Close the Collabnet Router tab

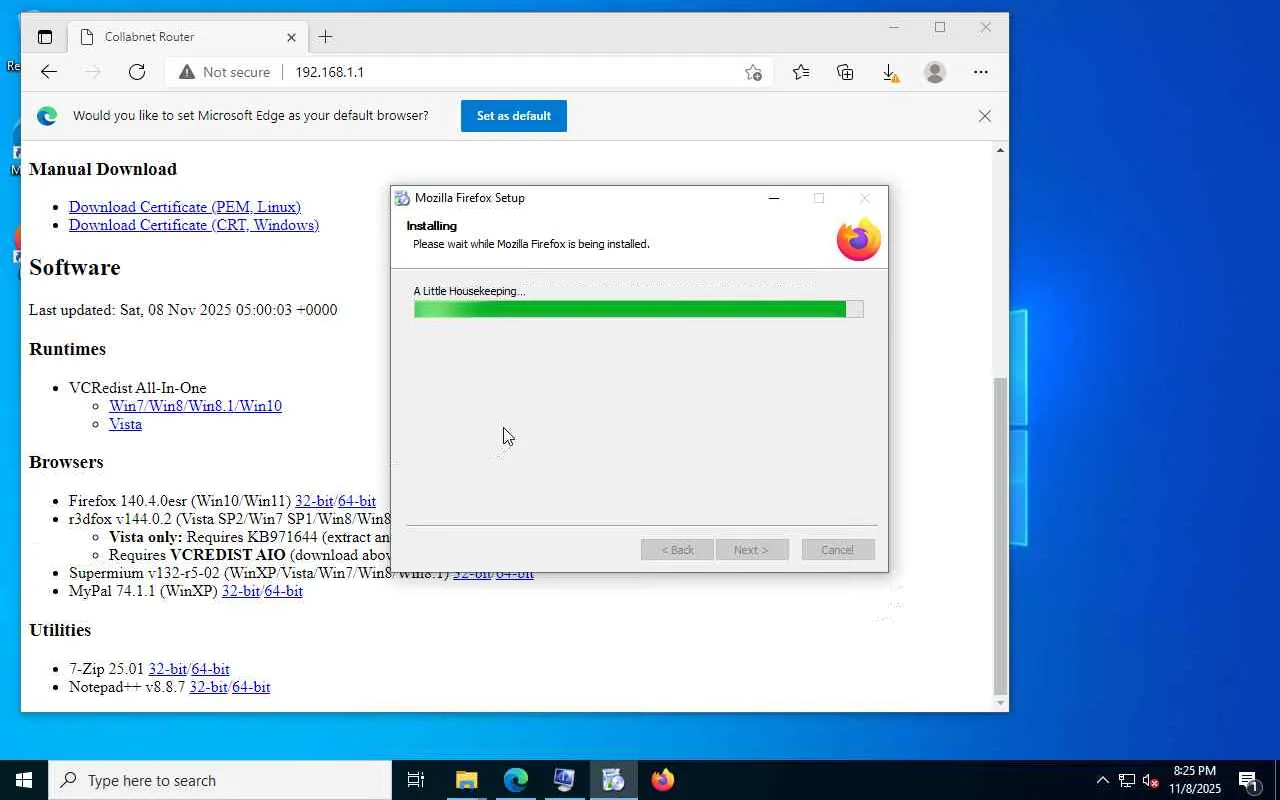291,37
